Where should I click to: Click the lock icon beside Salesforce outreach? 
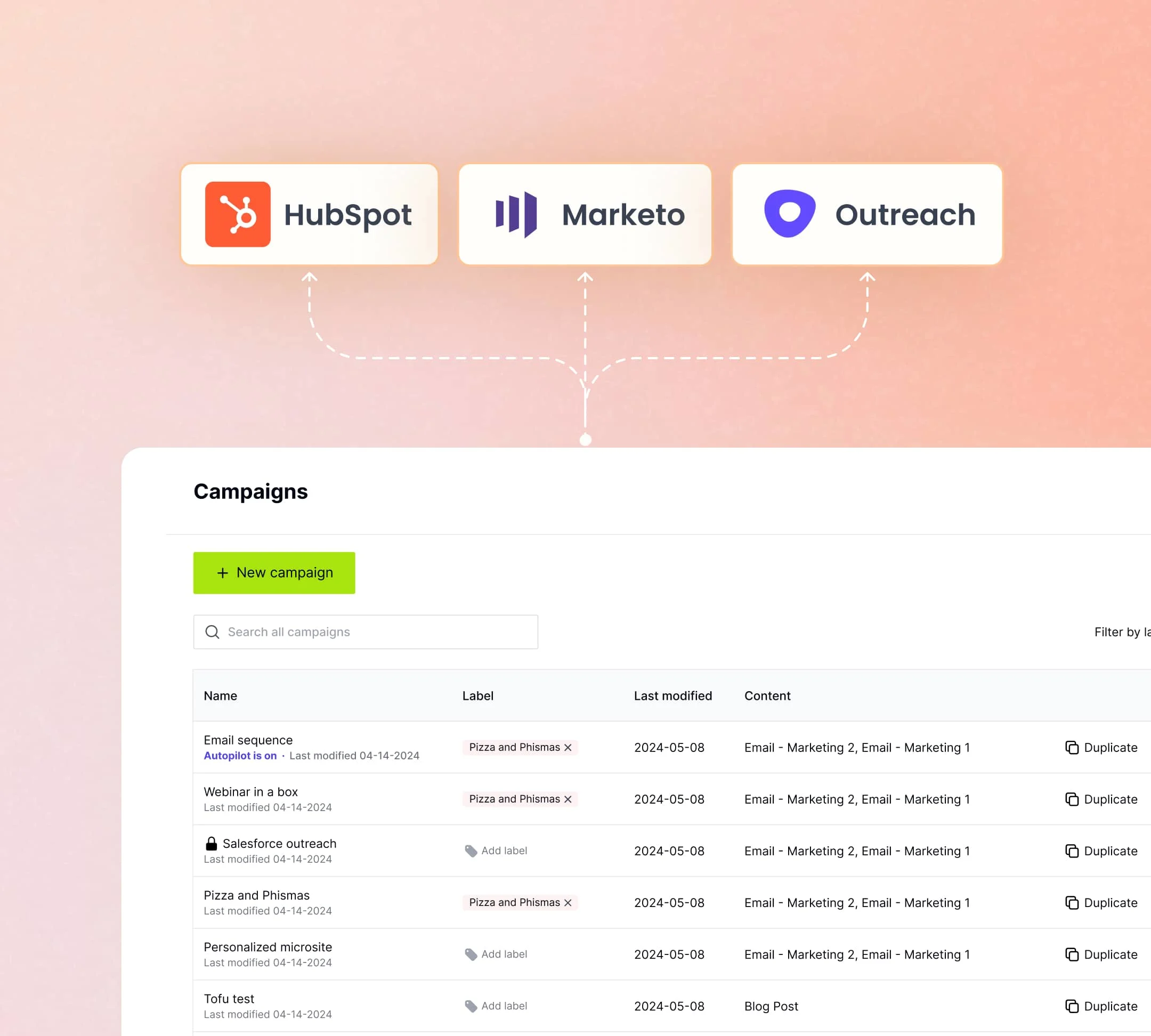[x=211, y=843]
